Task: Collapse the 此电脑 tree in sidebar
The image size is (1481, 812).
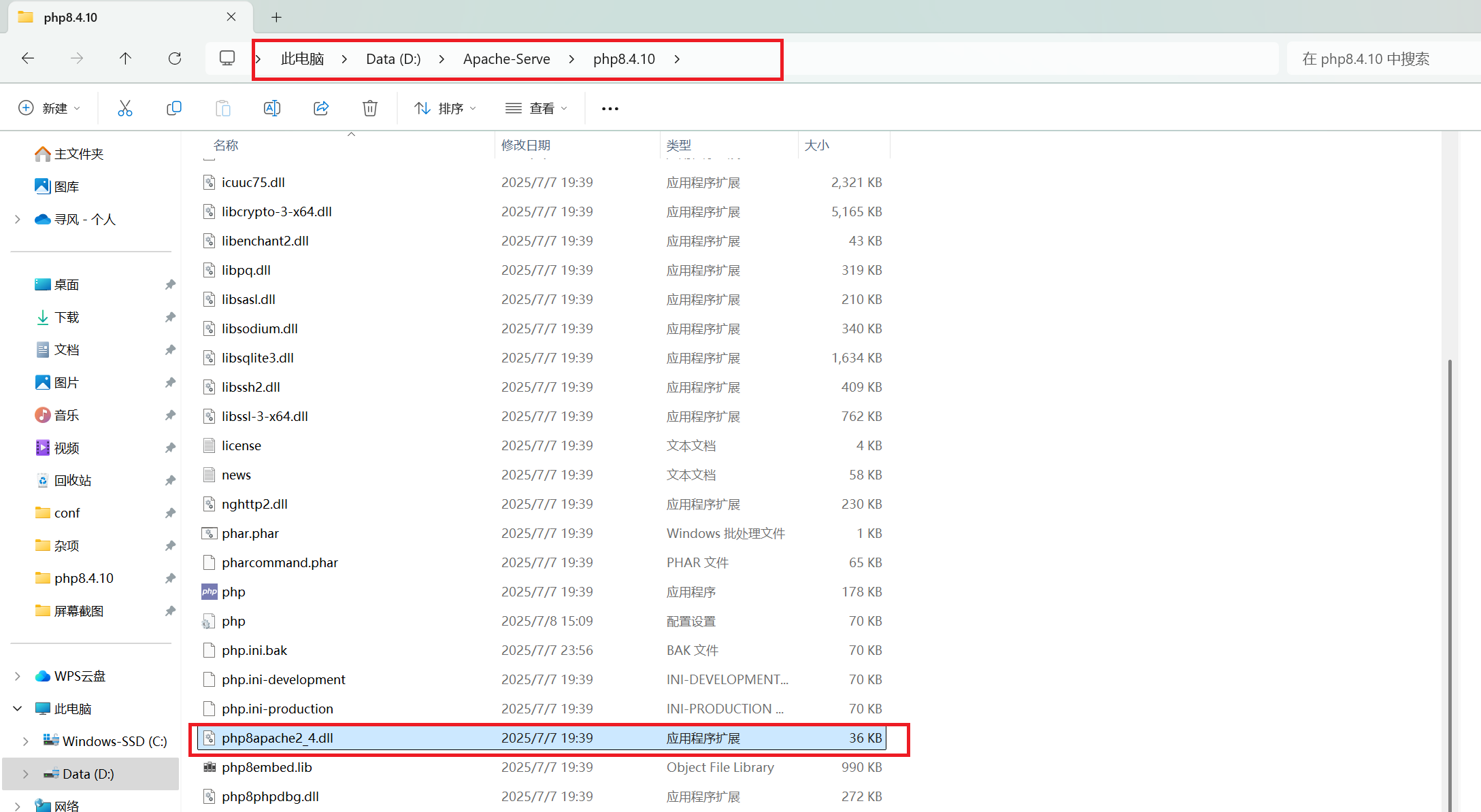Action: pos(17,708)
